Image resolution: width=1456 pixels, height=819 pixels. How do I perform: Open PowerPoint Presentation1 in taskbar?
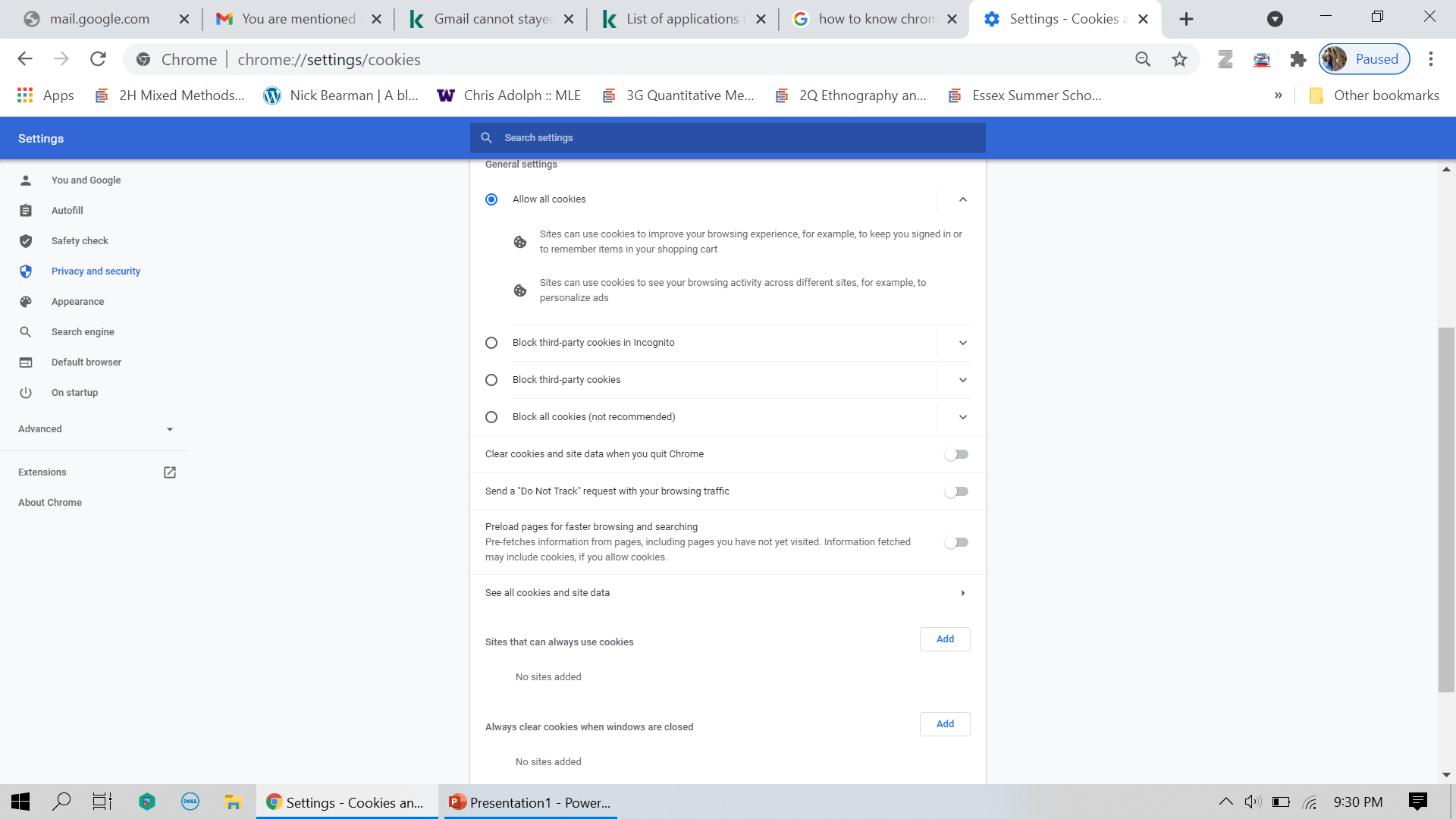[x=531, y=802]
